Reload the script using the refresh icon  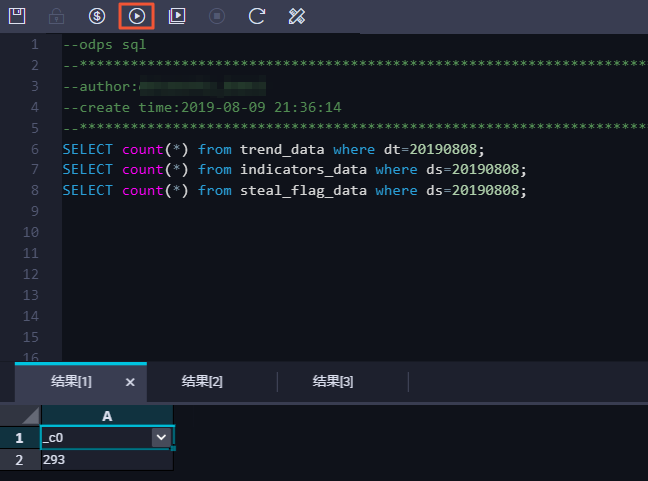[257, 16]
